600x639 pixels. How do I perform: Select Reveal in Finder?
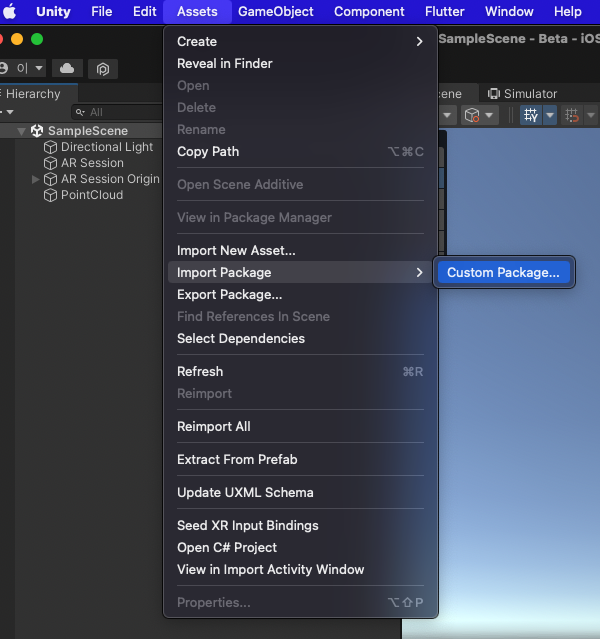tap(300, 64)
